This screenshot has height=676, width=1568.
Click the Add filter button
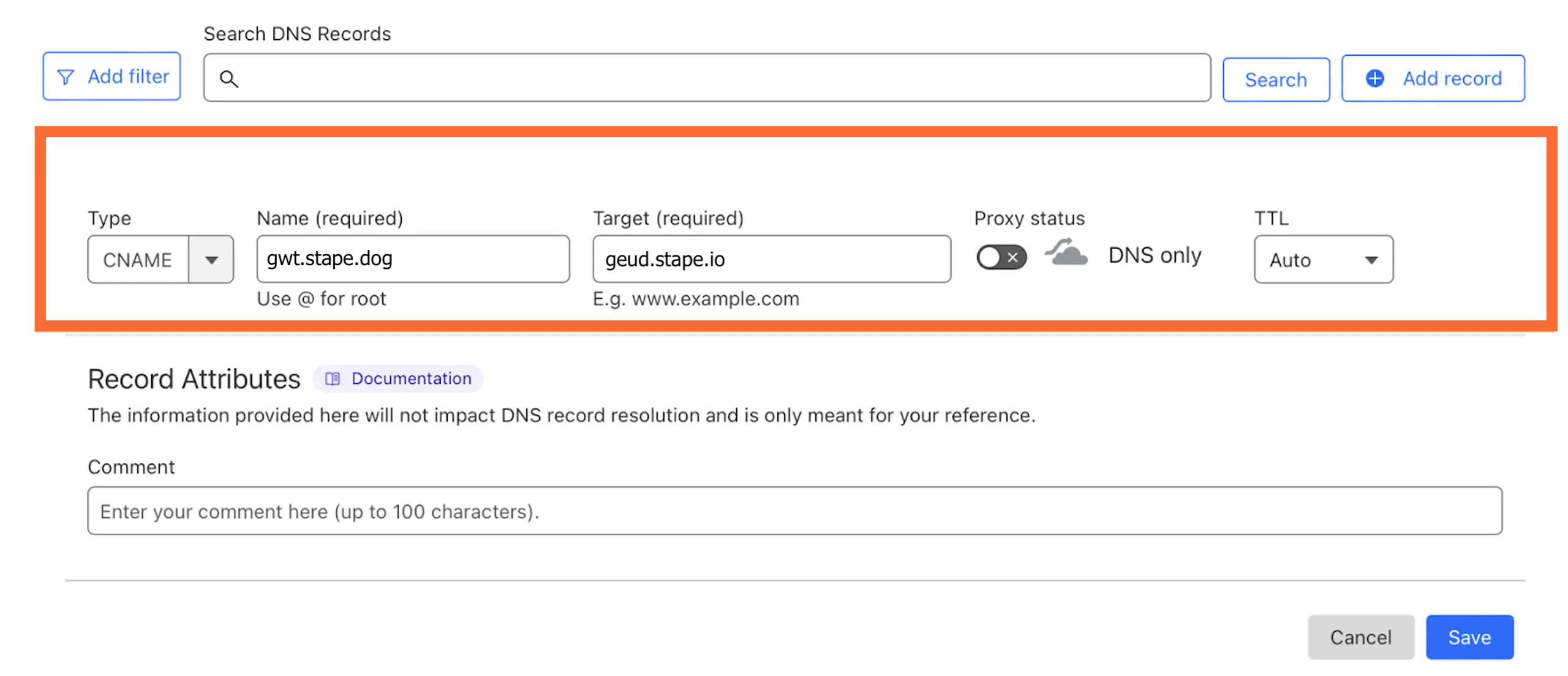111,77
